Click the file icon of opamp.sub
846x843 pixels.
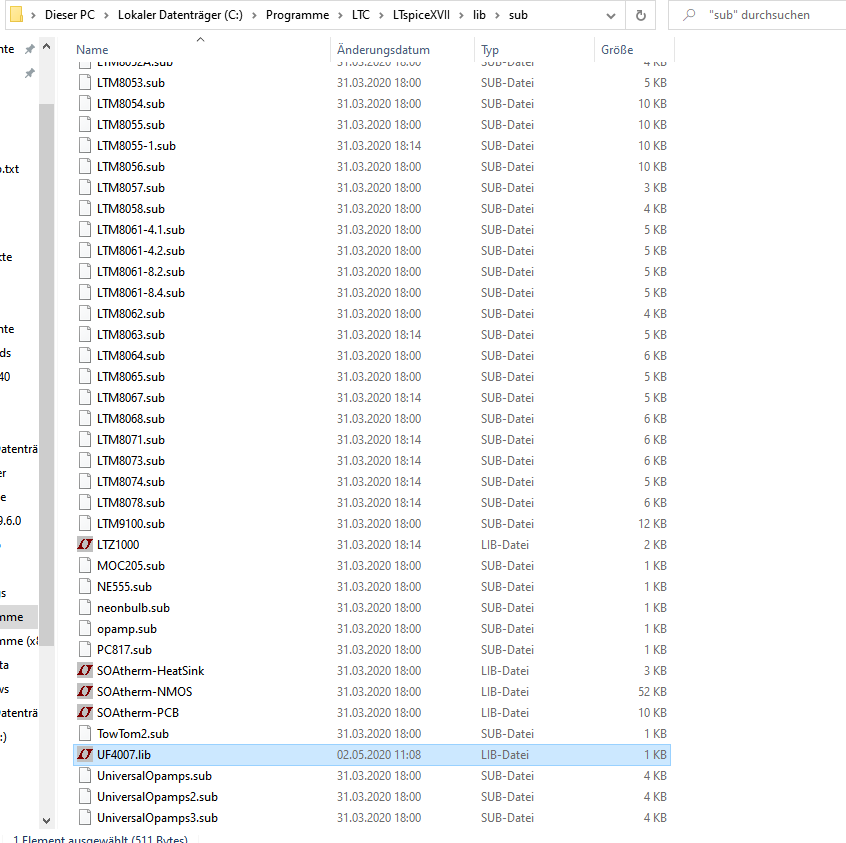coord(85,629)
